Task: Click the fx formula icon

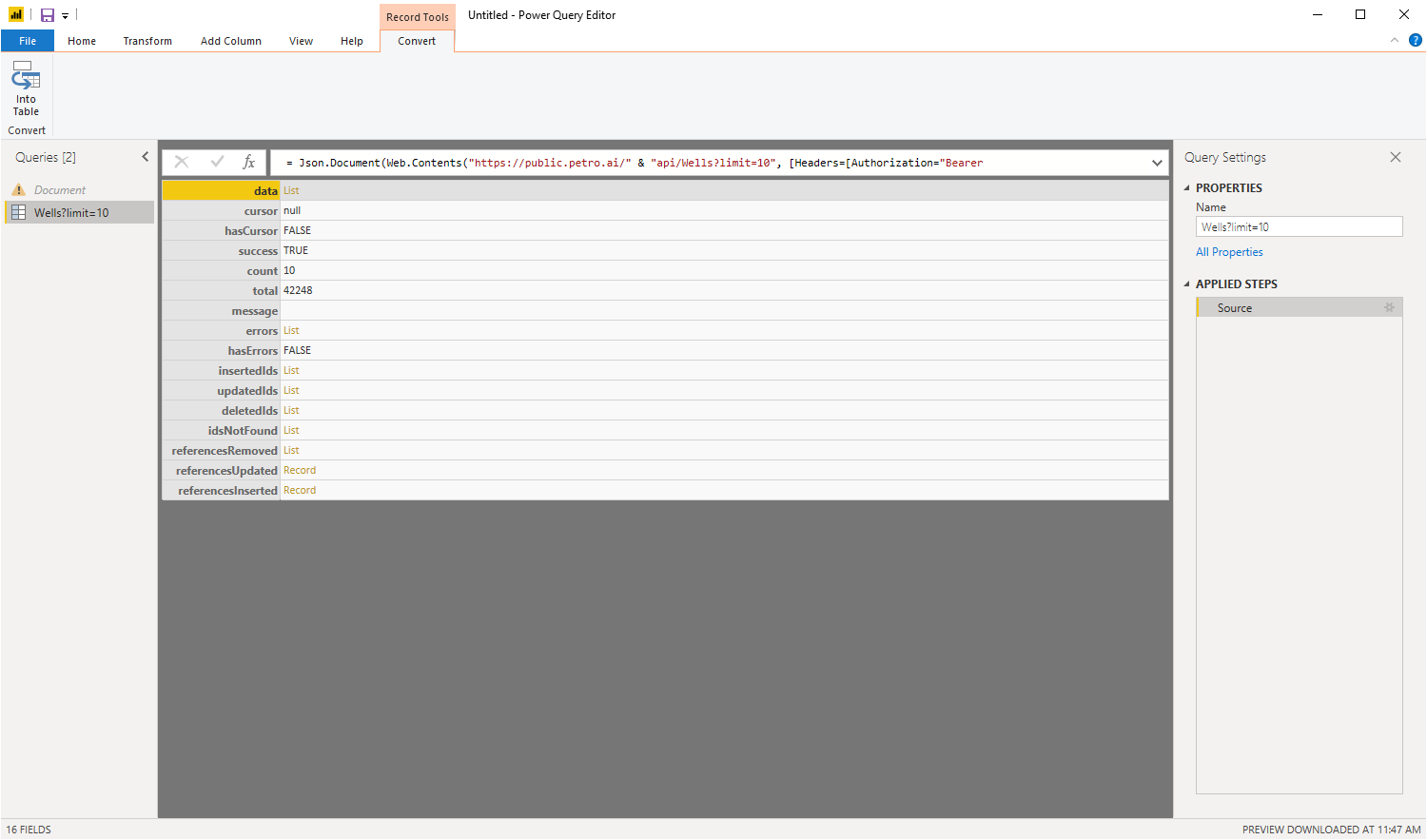Action: click(x=248, y=163)
